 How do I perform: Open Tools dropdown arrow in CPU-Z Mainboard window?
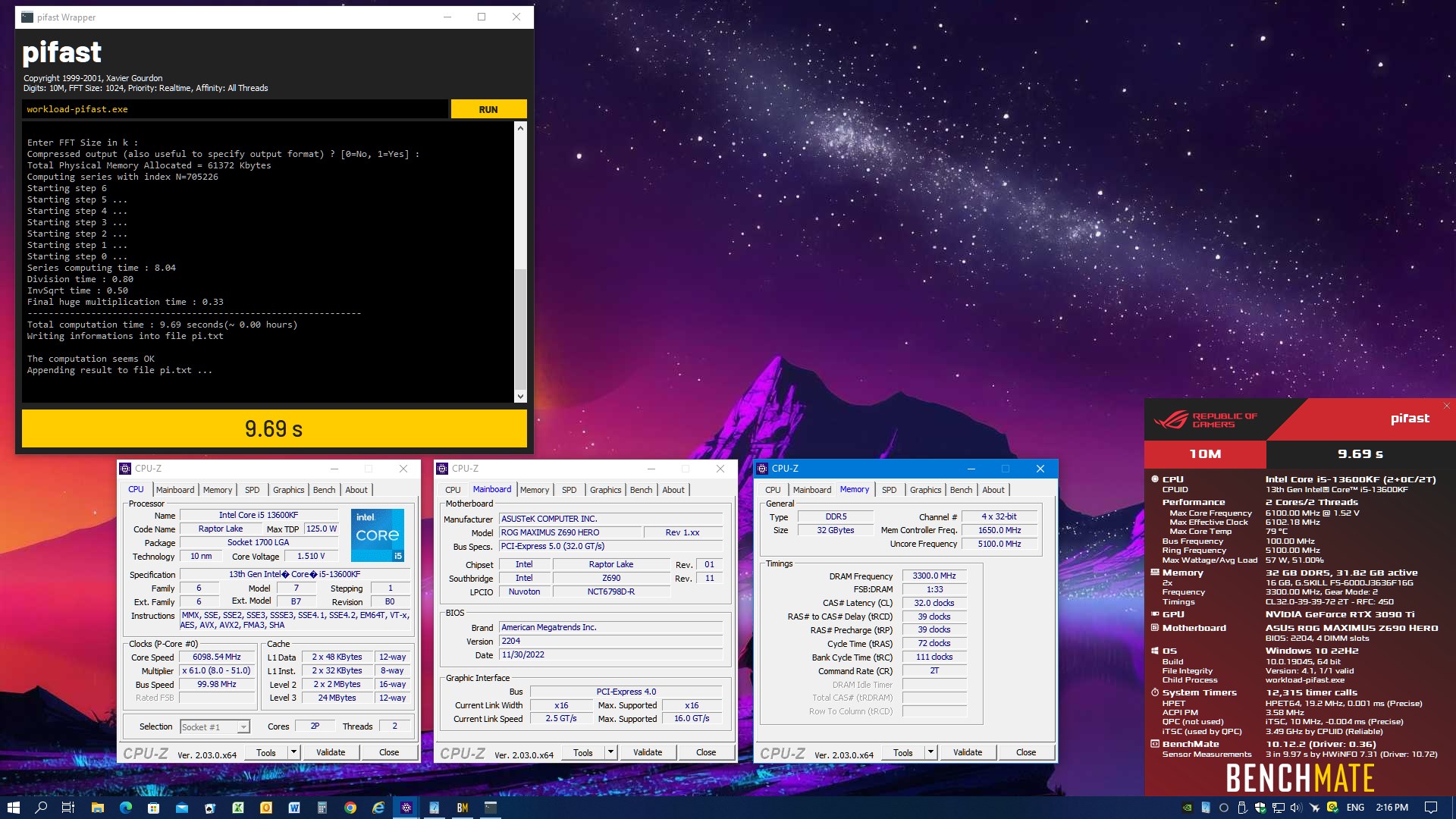[x=610, y=752]
